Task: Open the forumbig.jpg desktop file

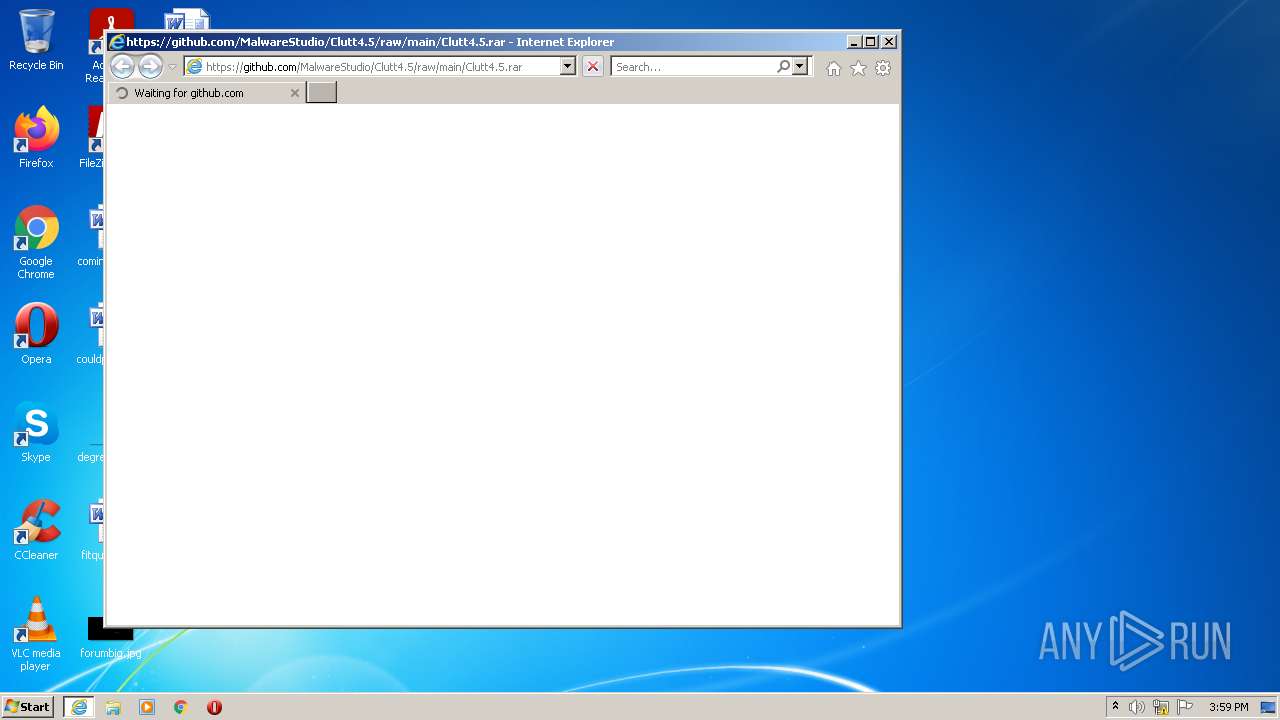Action: pyautogui.click(x=110, y=638)
